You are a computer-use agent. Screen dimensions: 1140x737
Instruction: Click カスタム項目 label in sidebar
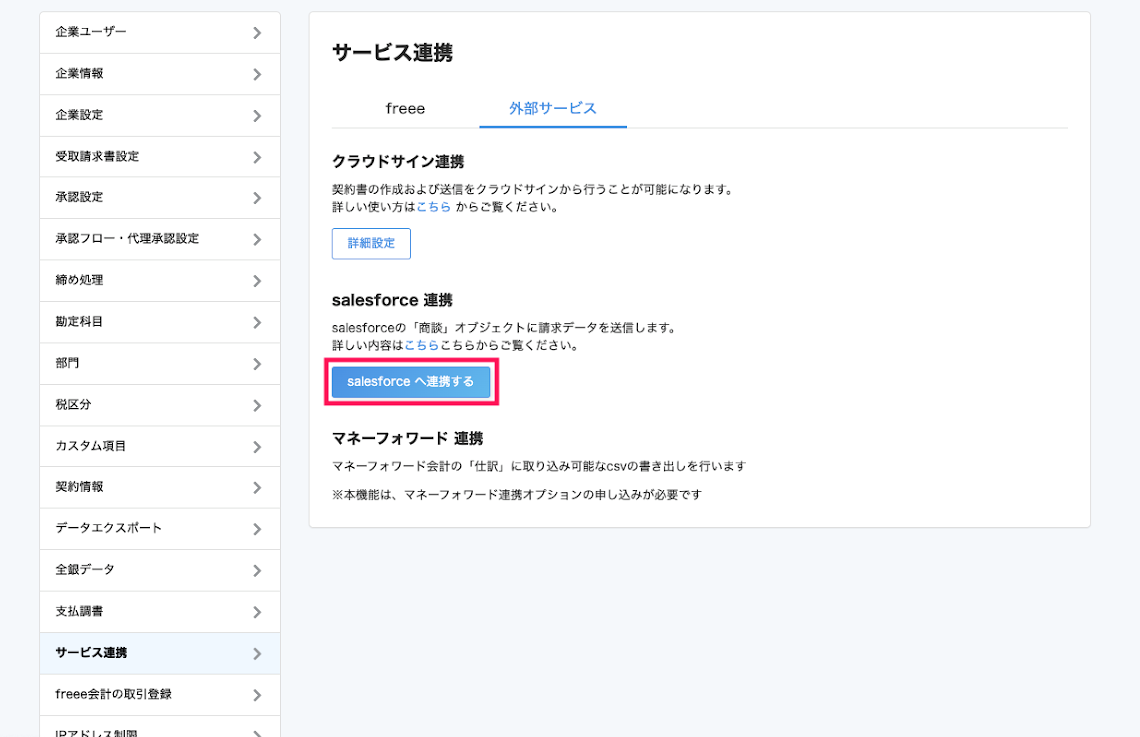(91, 446)
